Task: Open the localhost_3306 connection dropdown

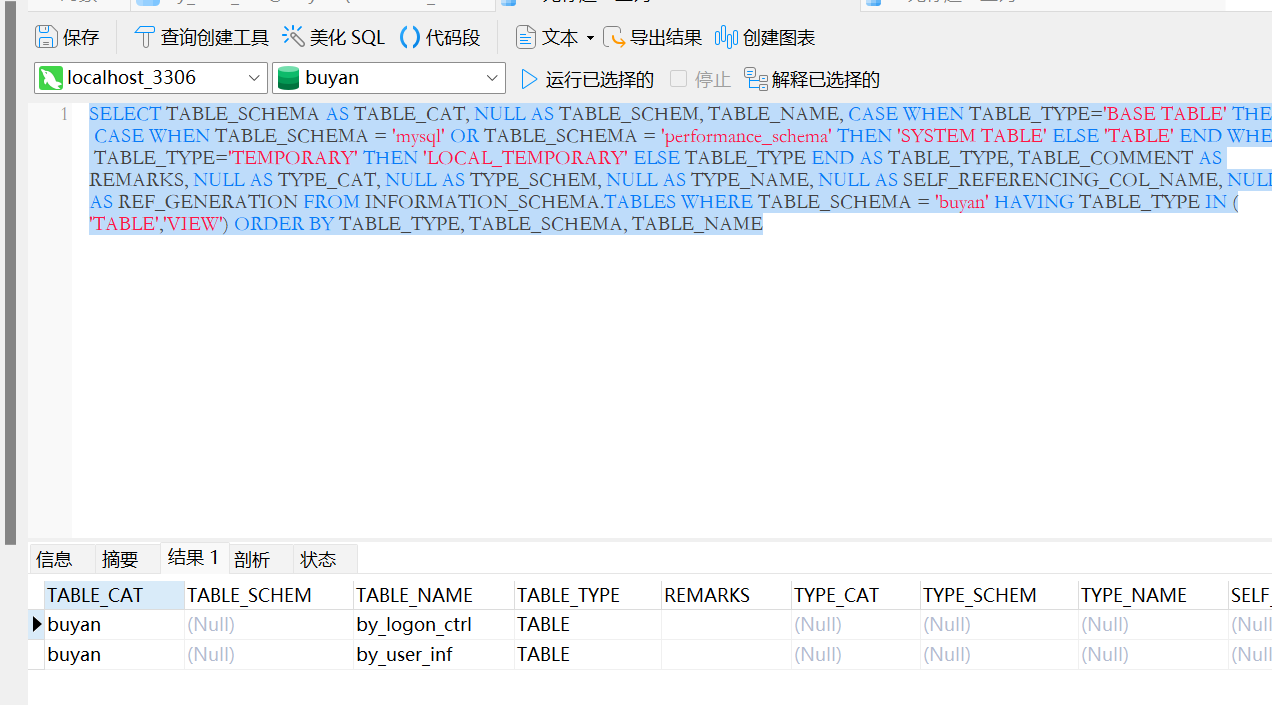Action: 150,77
